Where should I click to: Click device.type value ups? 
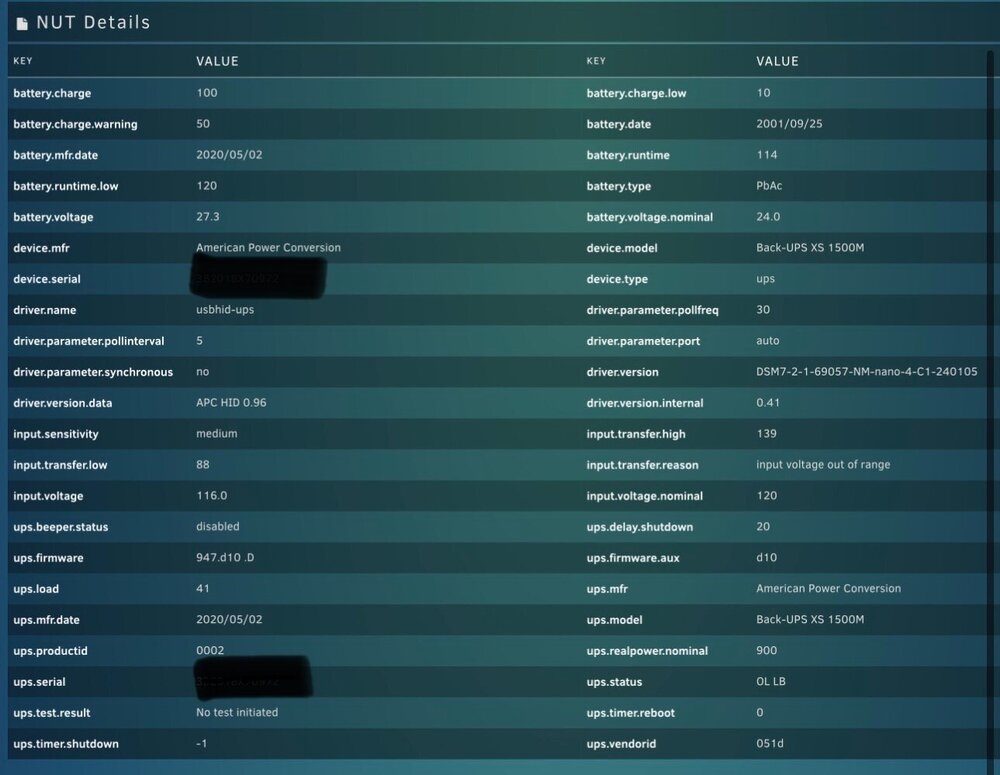pyautogui.click(x=765, y=279)
